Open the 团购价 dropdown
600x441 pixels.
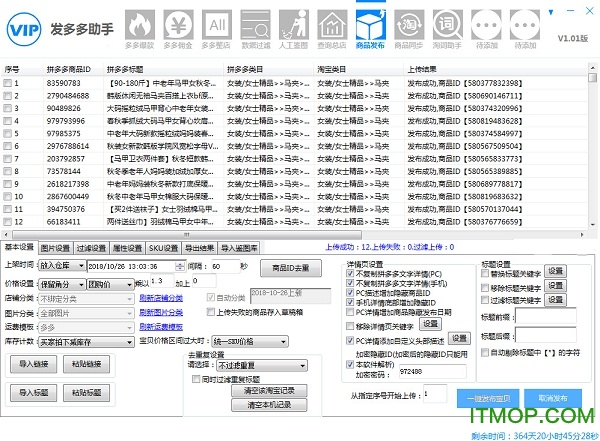tap(110, 284)
